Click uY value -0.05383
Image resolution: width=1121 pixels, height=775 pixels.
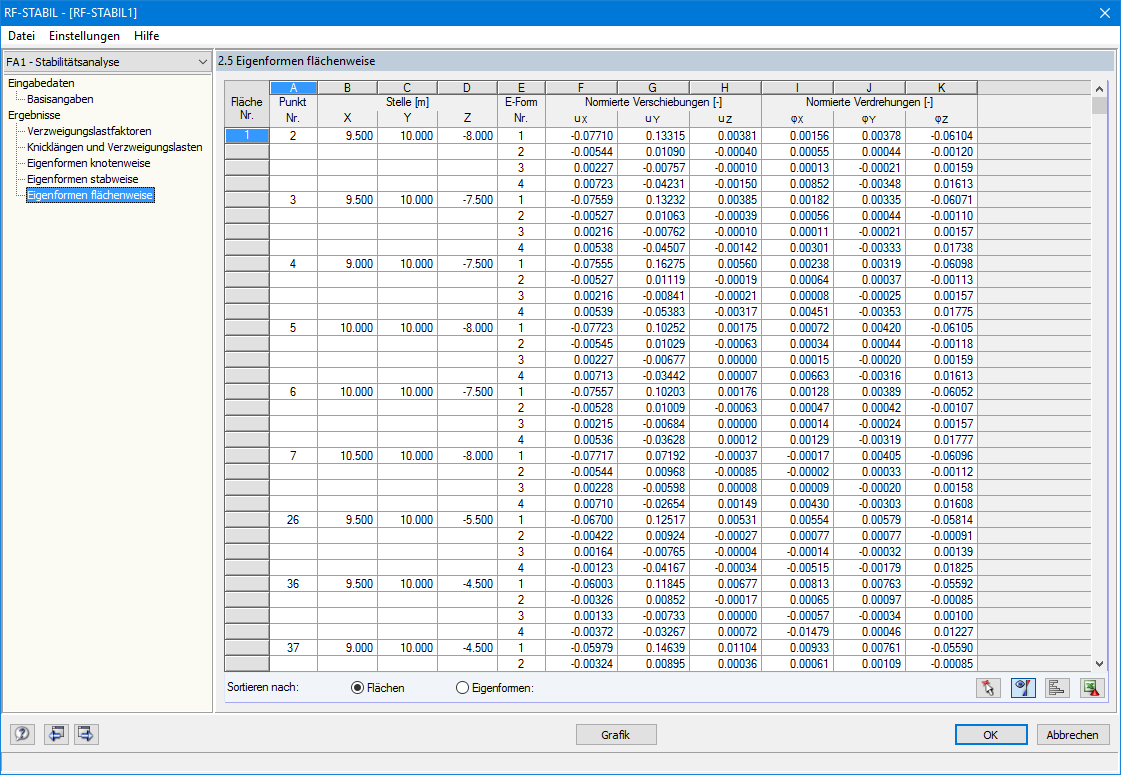(653, 312)
